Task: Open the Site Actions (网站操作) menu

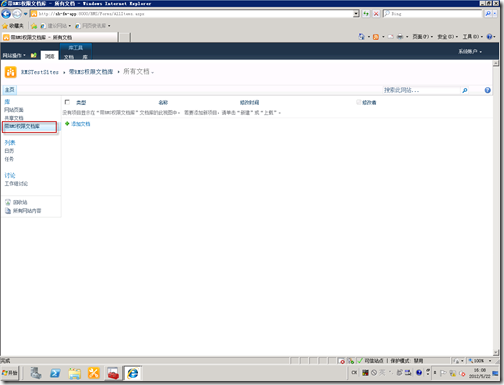Action: point(14,55)
